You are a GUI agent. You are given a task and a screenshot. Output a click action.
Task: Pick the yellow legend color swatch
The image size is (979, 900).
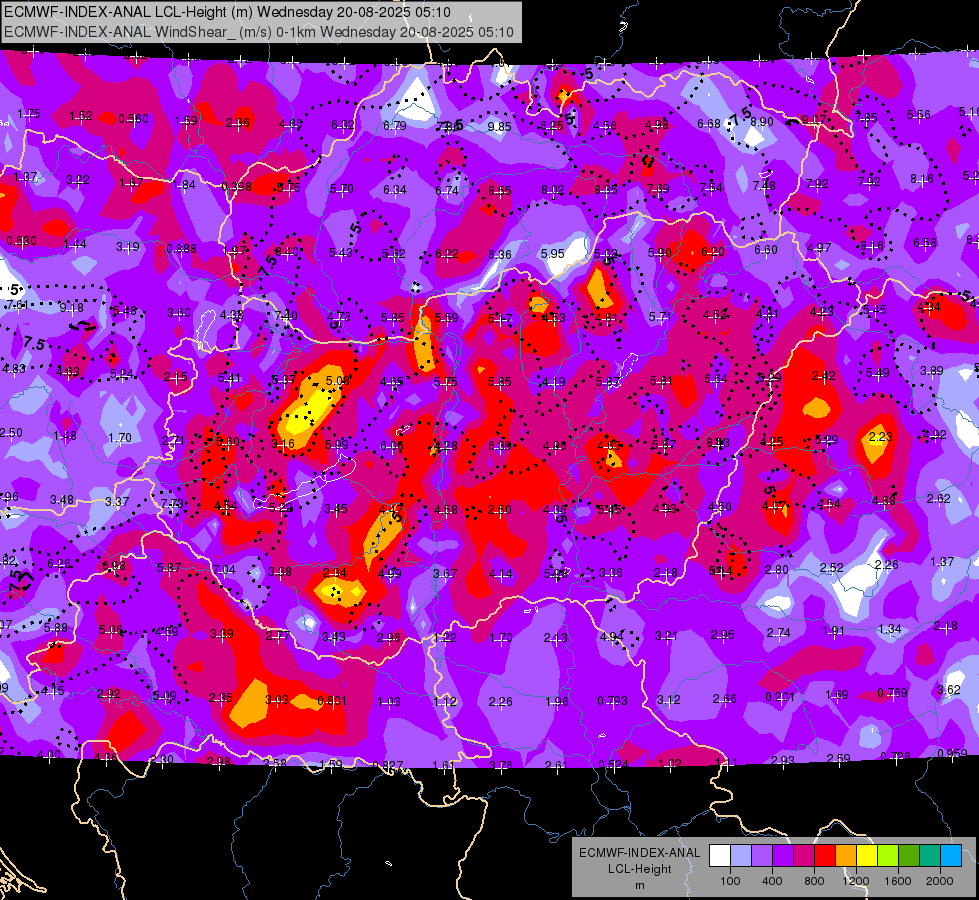(x=867, y=855)
